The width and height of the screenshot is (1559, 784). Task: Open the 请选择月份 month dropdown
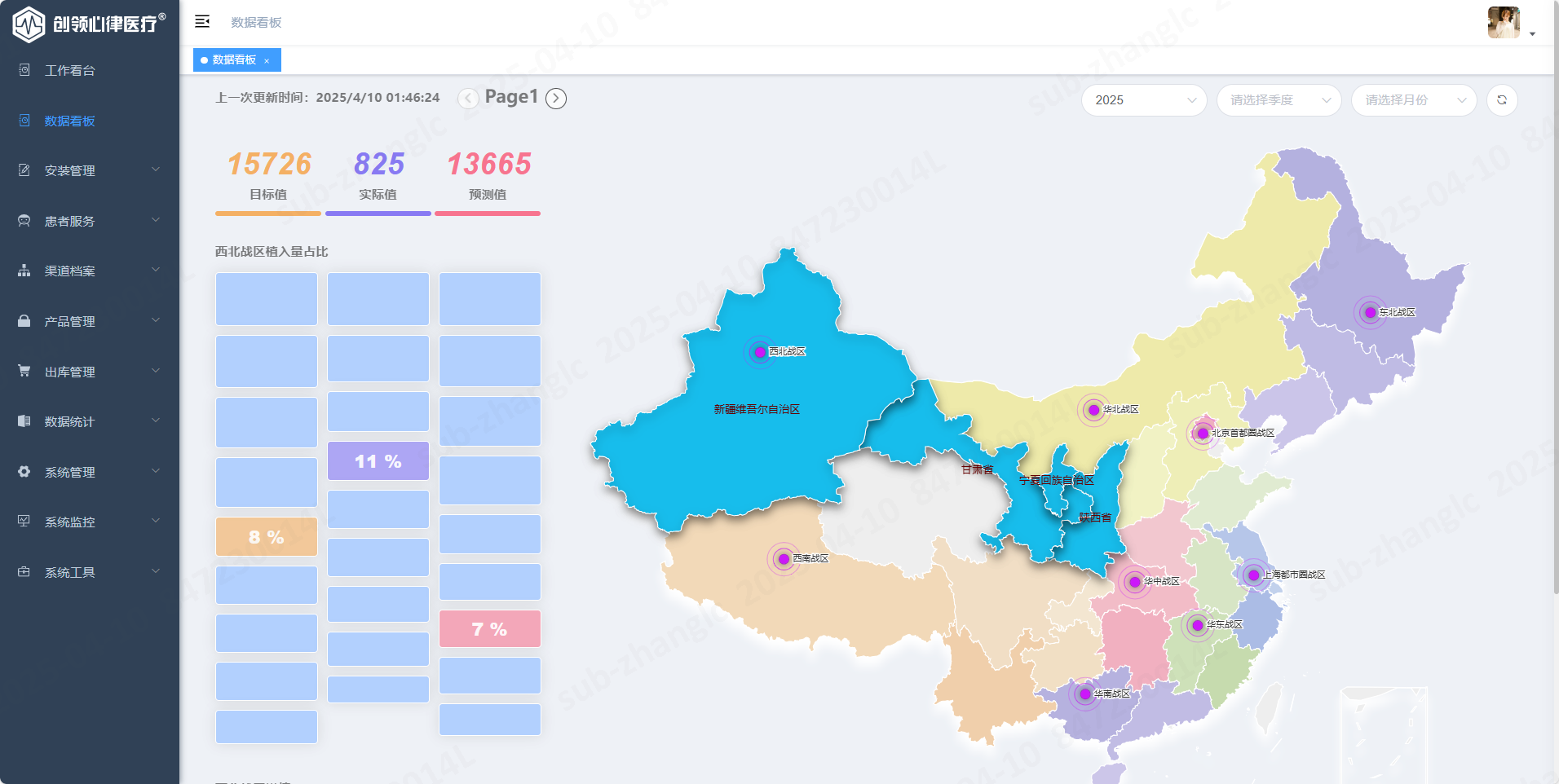point(1414,100)
